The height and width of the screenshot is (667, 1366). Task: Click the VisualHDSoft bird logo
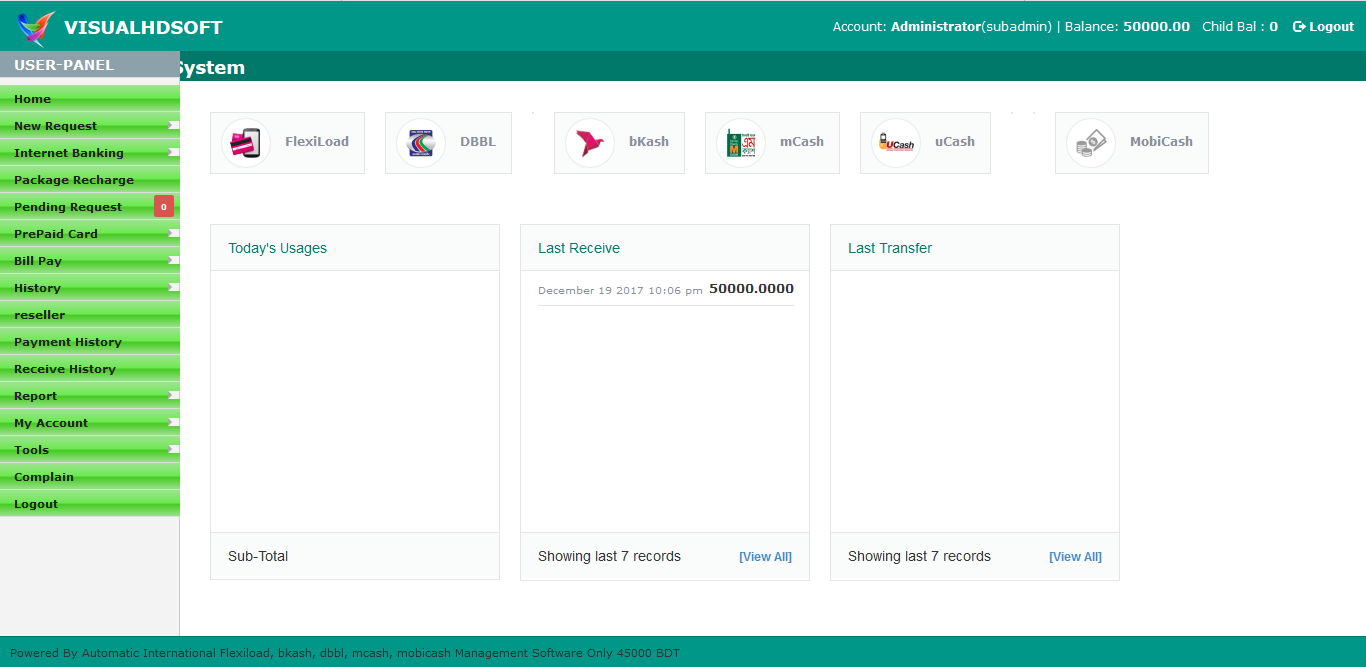coord(37,28)
